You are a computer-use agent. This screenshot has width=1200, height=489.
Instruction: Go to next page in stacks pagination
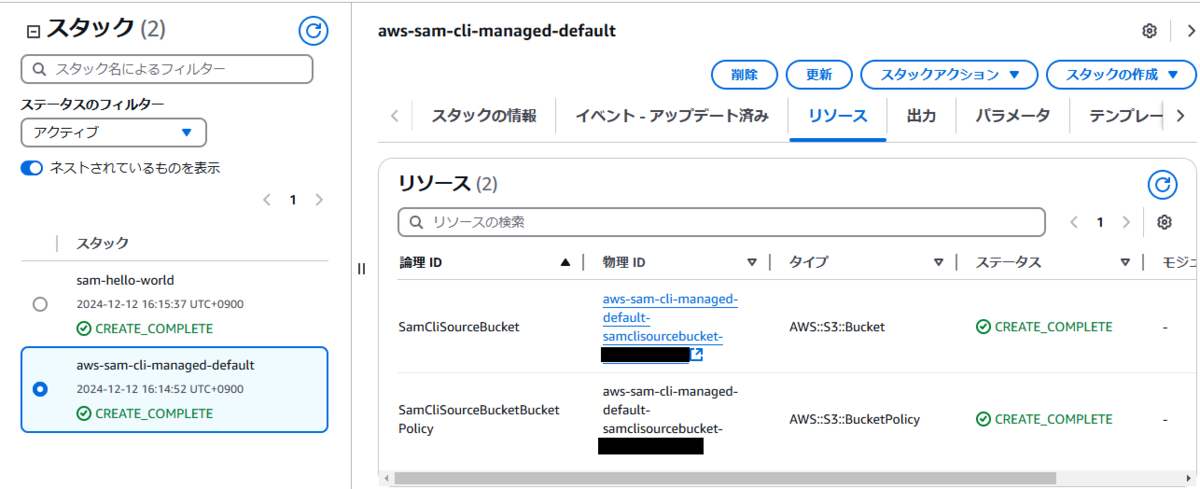(x=319, y=200)
